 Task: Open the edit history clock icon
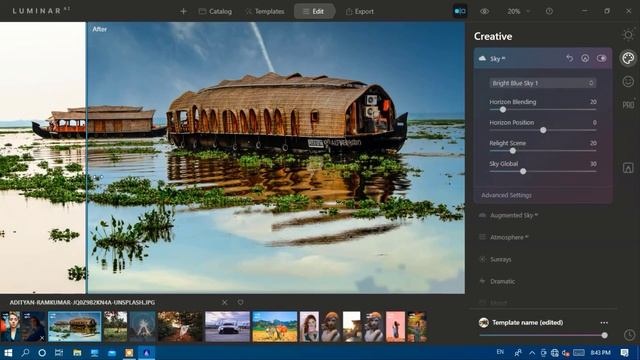coord(629,335)
